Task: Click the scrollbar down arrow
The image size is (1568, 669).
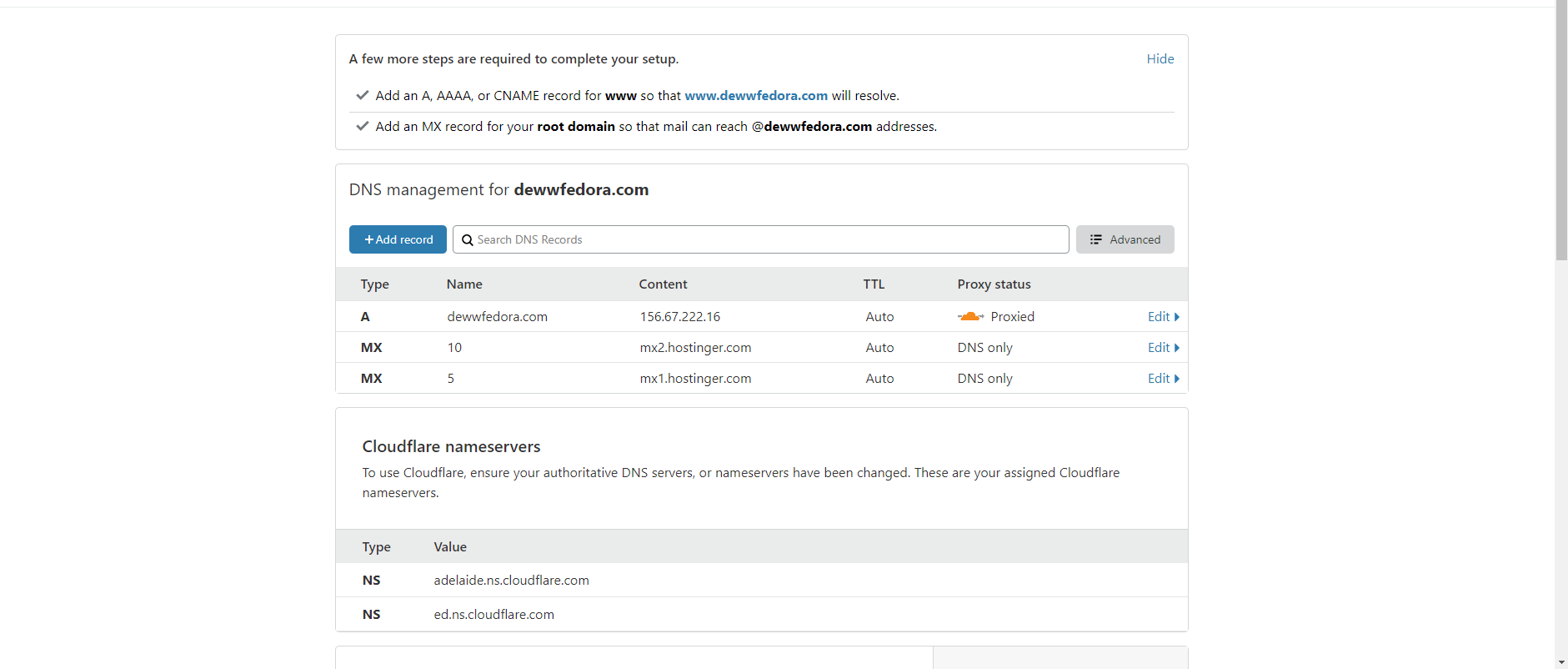Action: 1561,662
